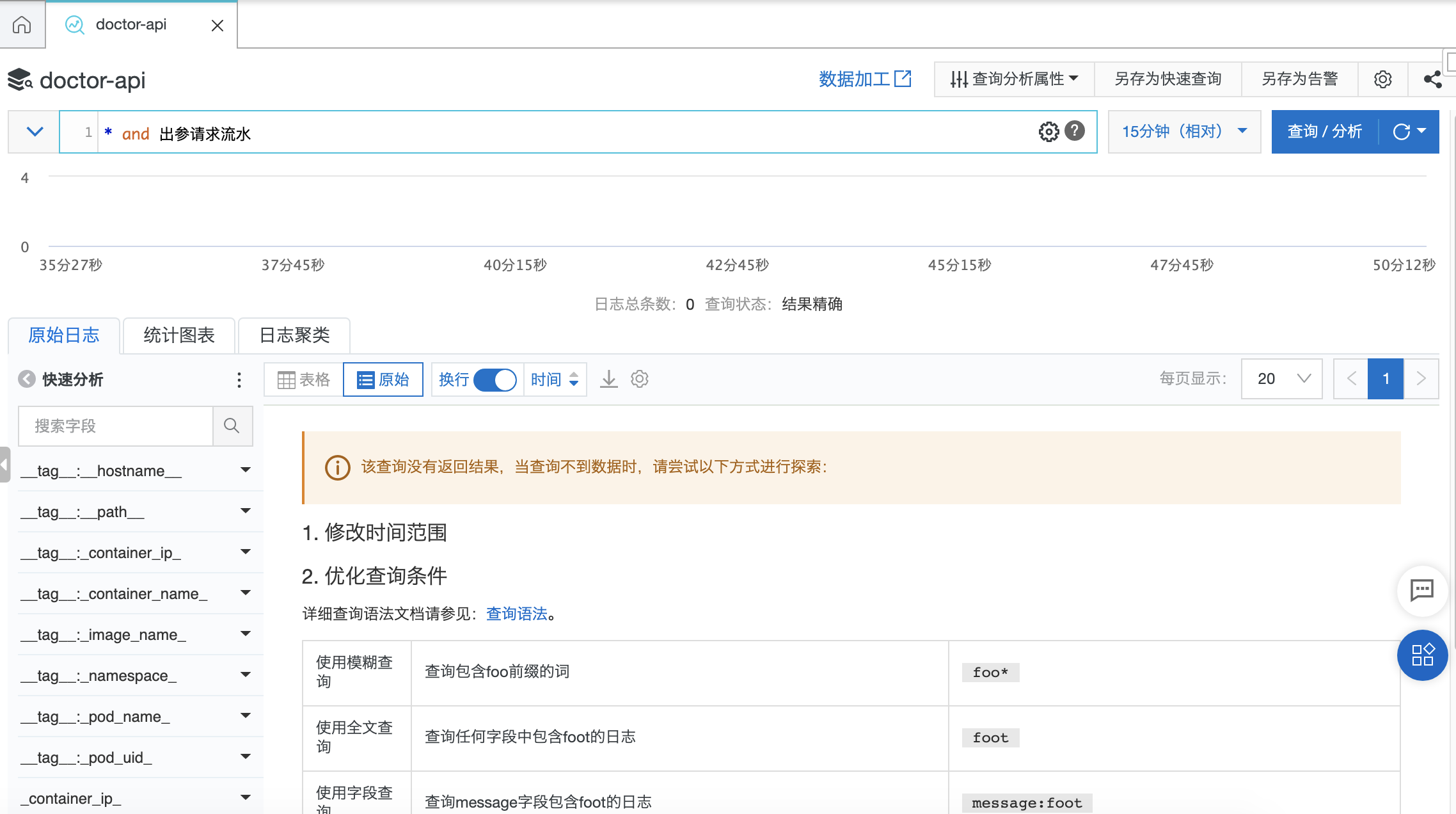Viewport: 1456px width, 814px height.
Task: Select the 原始 raw view mode
Action: pos(383,379)
